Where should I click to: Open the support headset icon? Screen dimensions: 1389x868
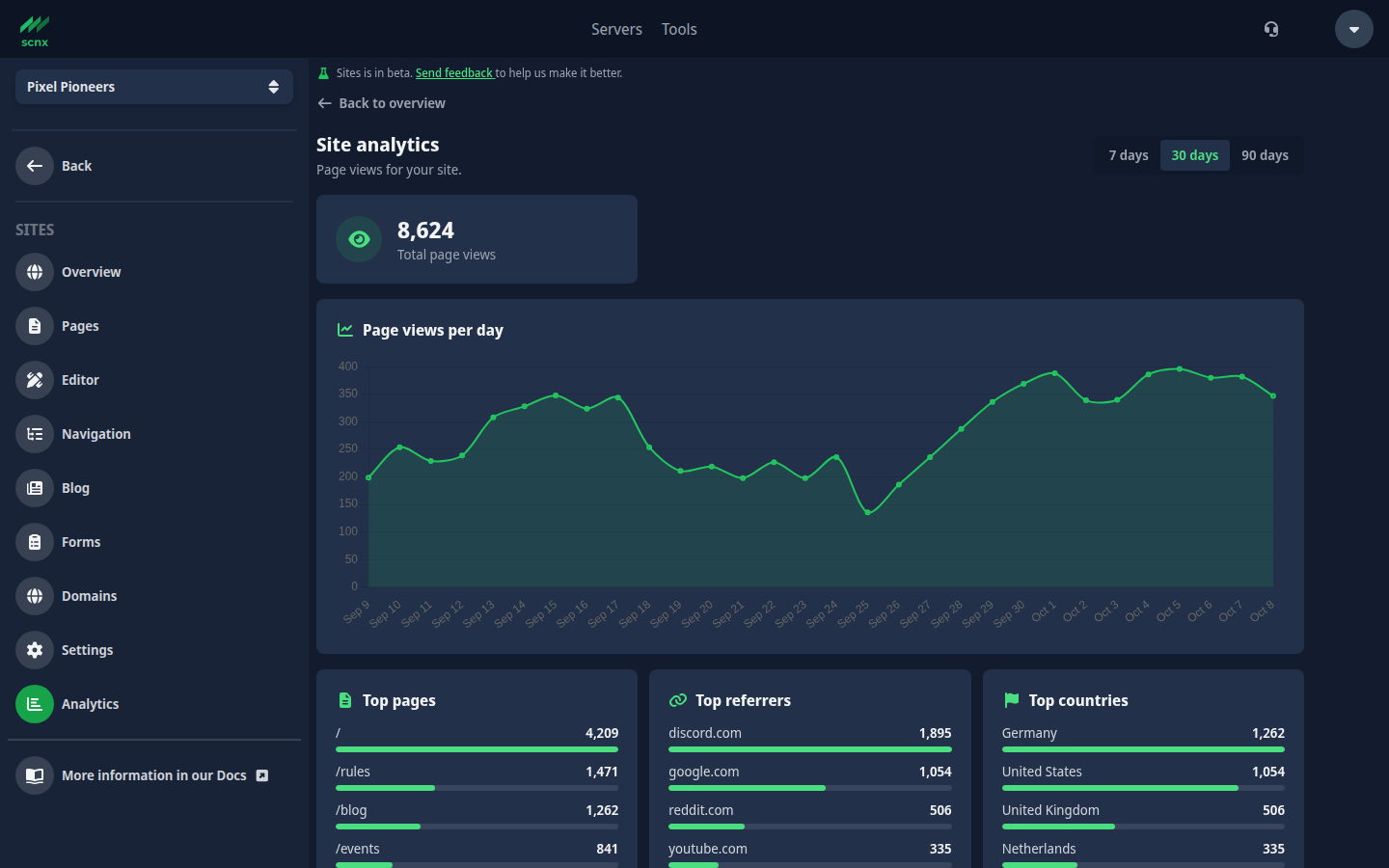(x=1271, y=29)
